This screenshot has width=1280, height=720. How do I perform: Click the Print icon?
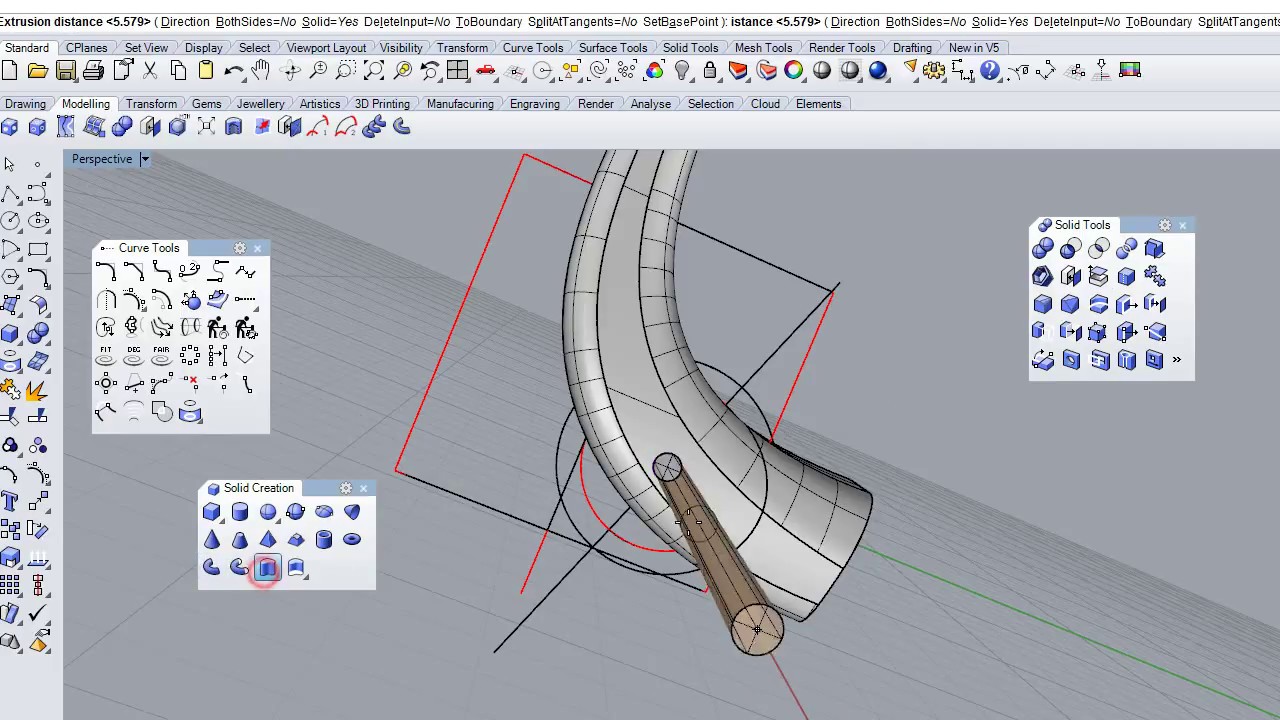point(94,70)
